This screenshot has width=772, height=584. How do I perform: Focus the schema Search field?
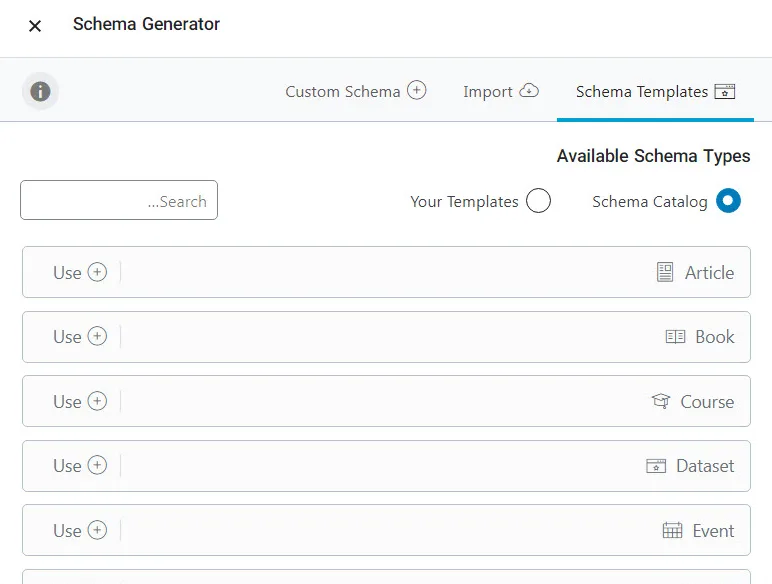tap(119, 200)
